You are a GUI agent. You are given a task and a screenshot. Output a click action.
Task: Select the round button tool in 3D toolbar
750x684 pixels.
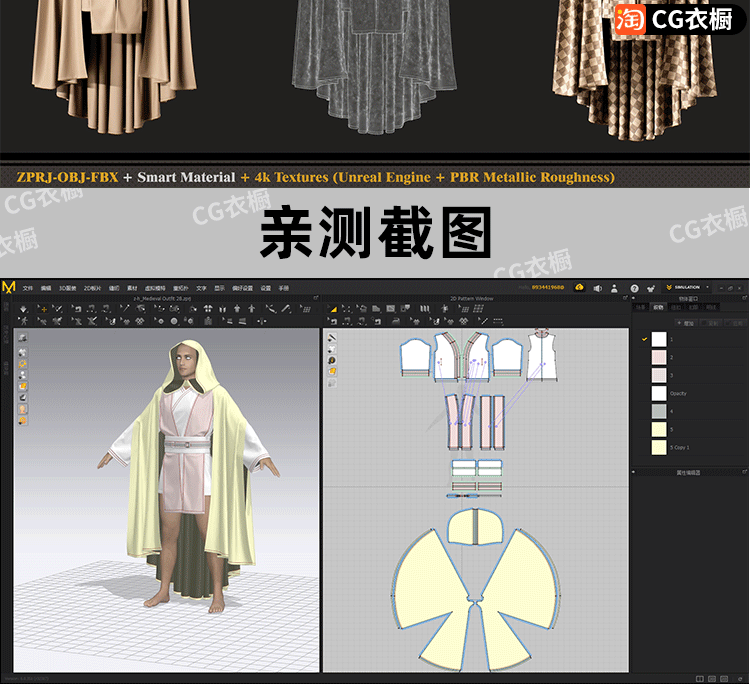pyautogui.click(x=174, y=321)
